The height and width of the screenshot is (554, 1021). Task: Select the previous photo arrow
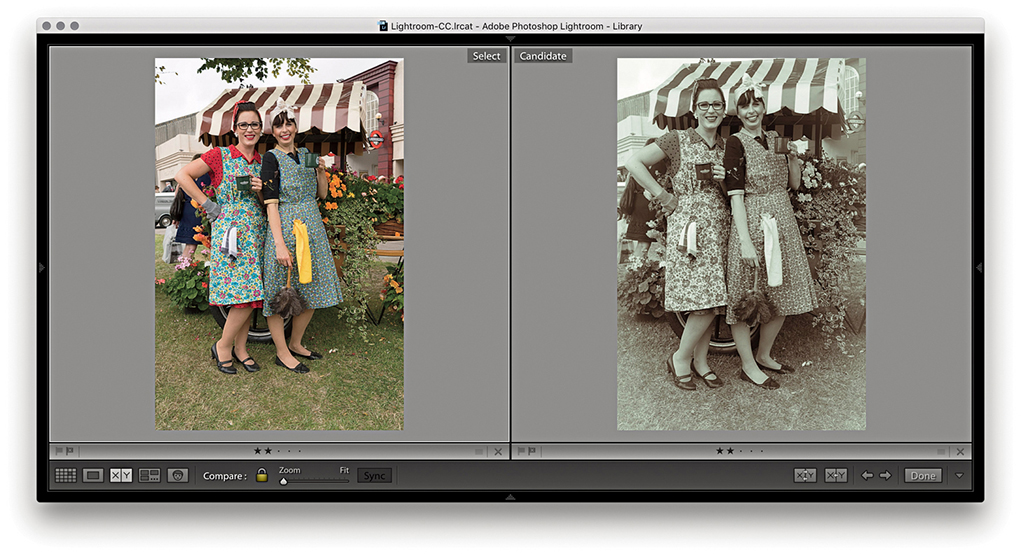tap(867, 475)
